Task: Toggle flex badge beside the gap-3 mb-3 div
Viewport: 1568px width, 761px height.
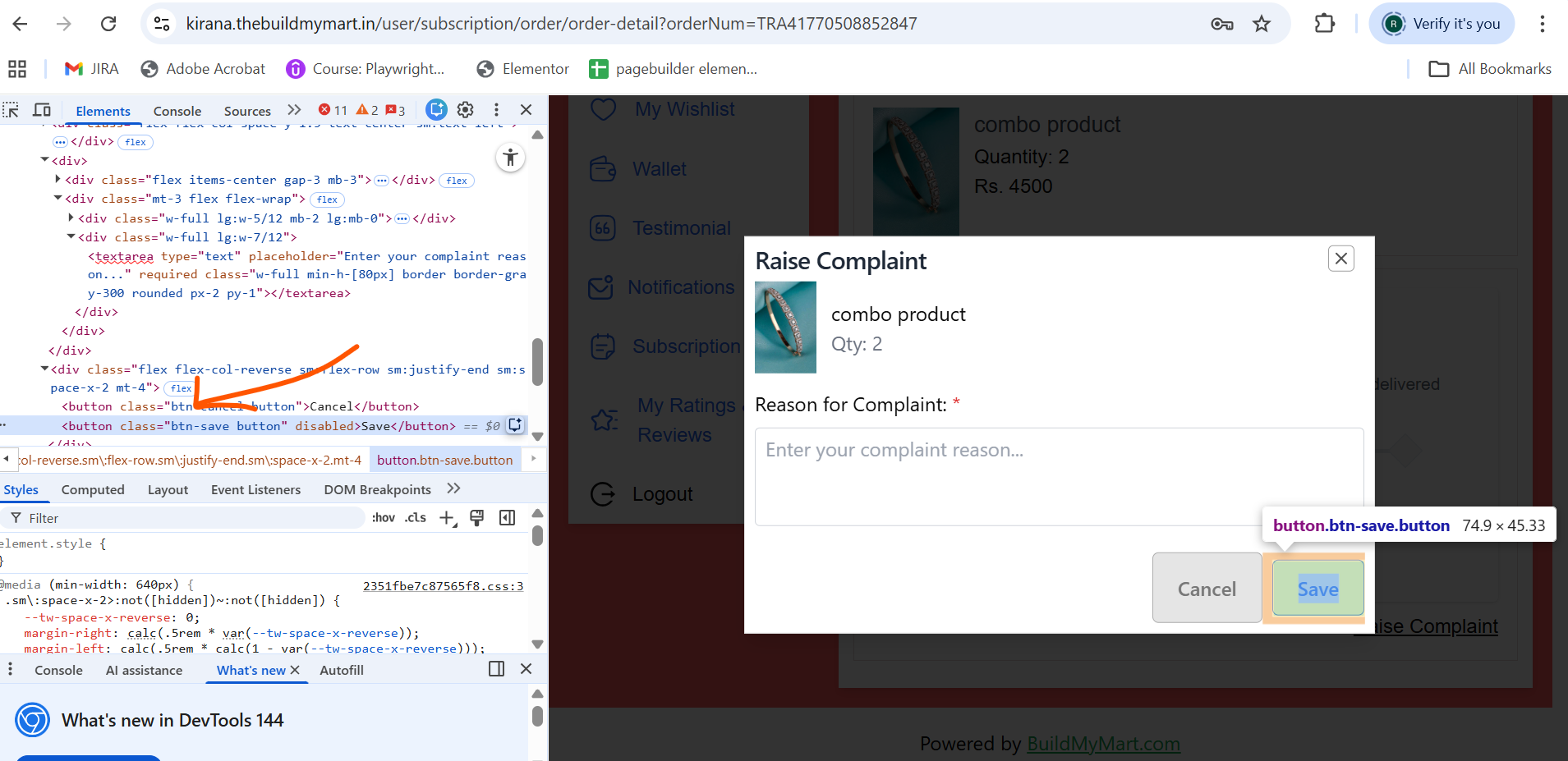Action: (457, 181)
